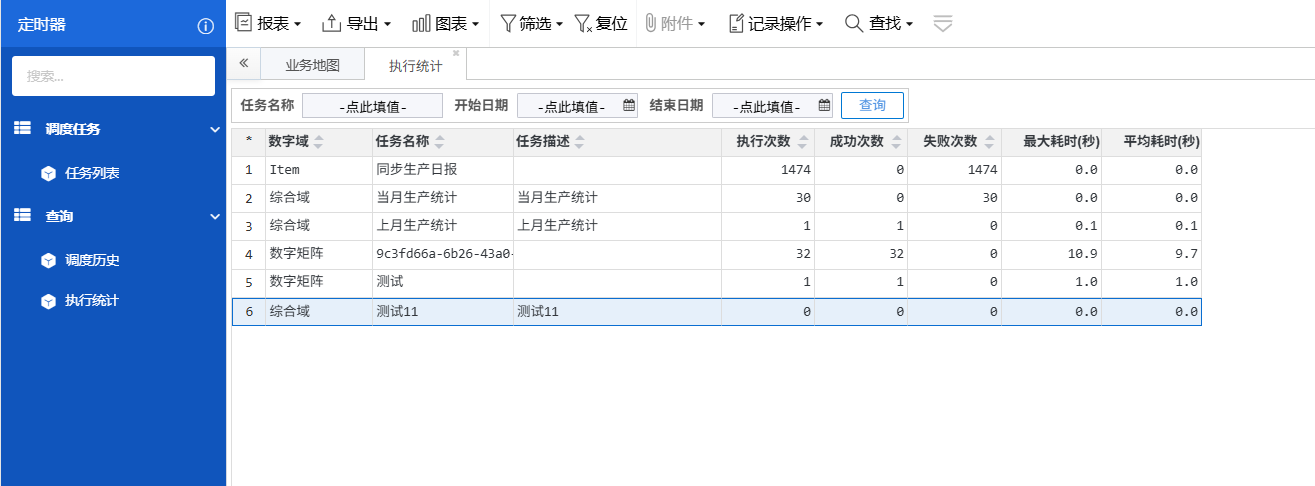Open the 记录操作 record operations menu
This screenshot has width=1315, height=486.
coord(775,23)
